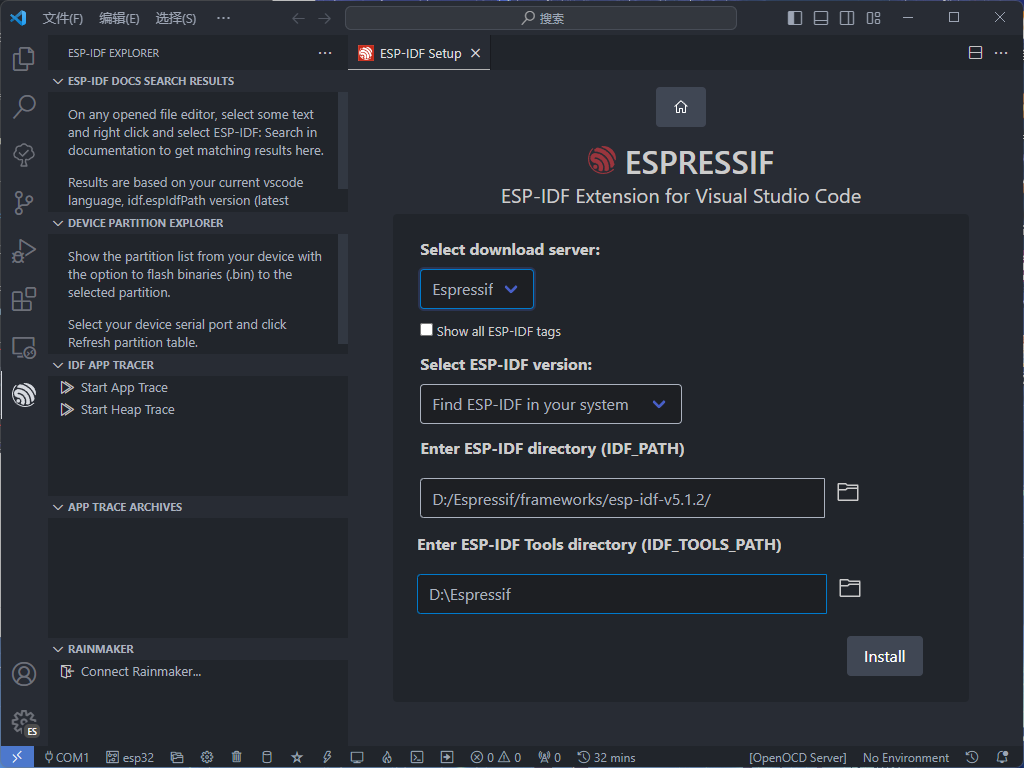The width and height of the screenshot is (1024, 768).
Task: Toggle primary side bar layout button
Action: click(x=795, y=18)
